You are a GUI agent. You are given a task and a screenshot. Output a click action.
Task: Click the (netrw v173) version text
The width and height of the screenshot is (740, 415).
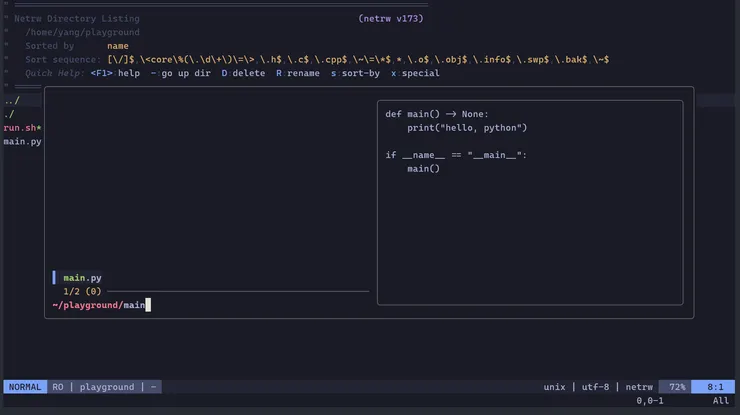[x=391, y=18]
